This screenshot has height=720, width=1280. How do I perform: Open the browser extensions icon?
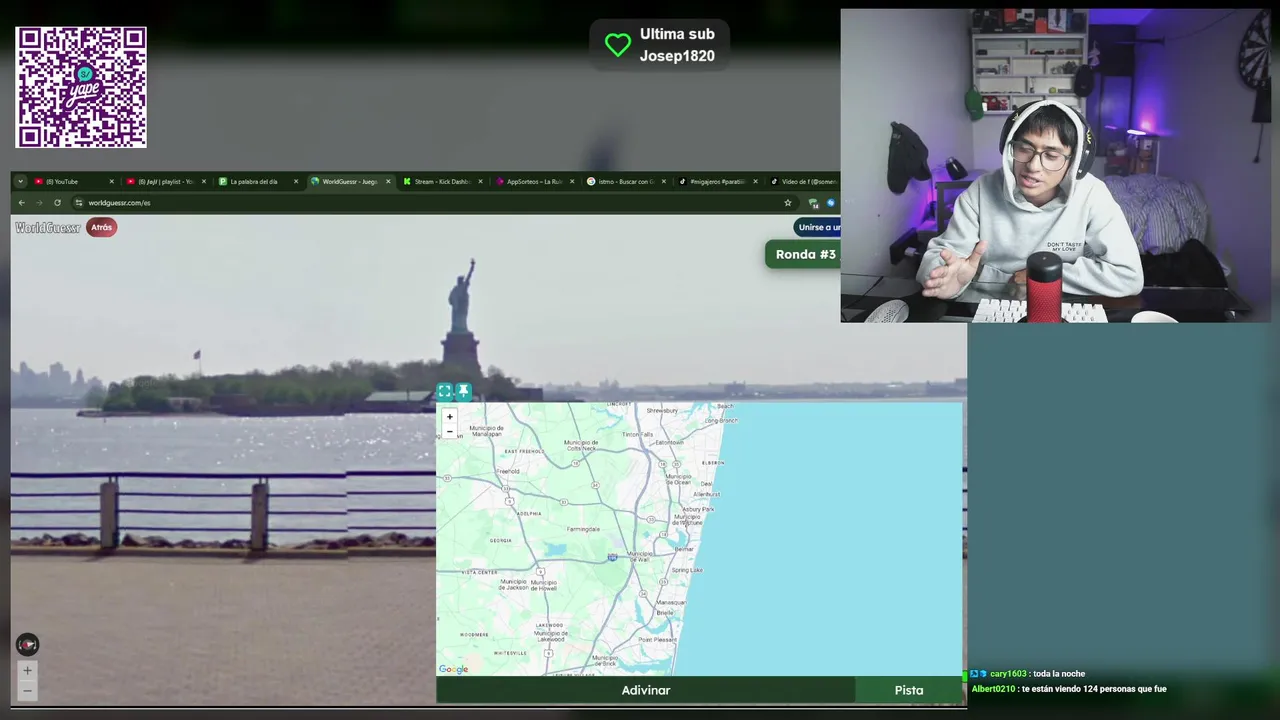coord(813,203)
